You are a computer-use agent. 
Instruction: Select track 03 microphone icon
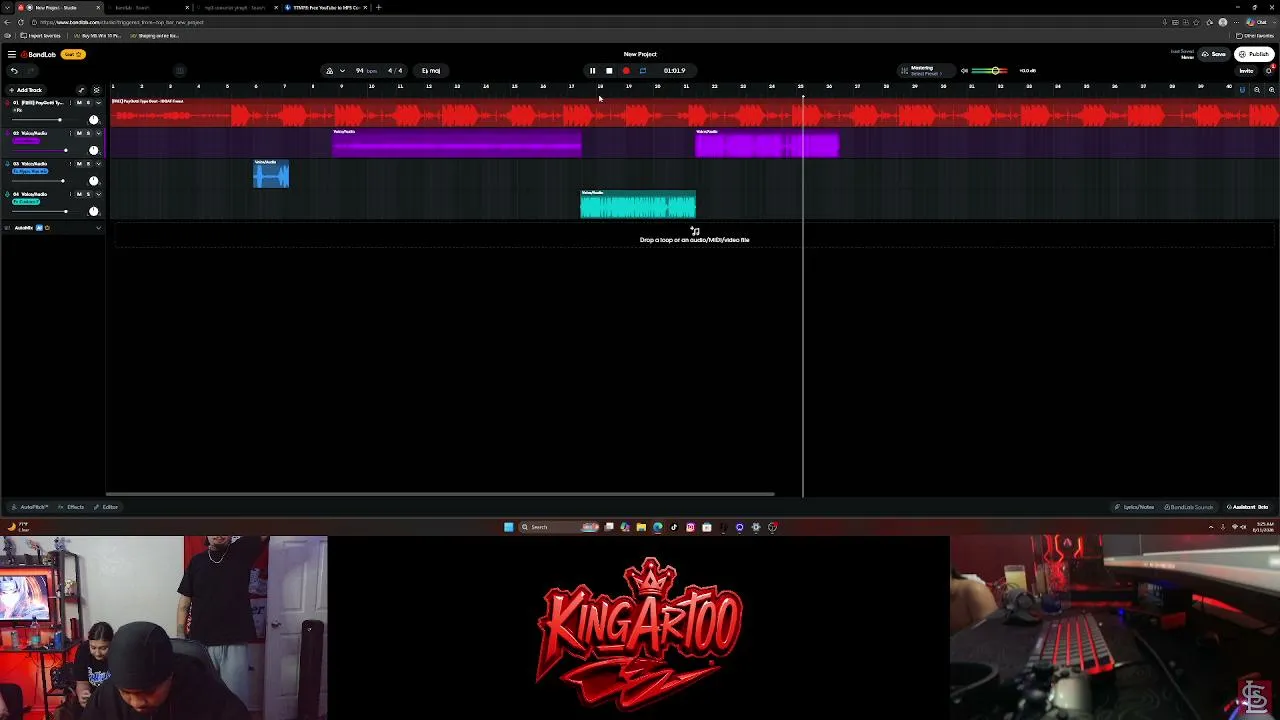[8, 164]
